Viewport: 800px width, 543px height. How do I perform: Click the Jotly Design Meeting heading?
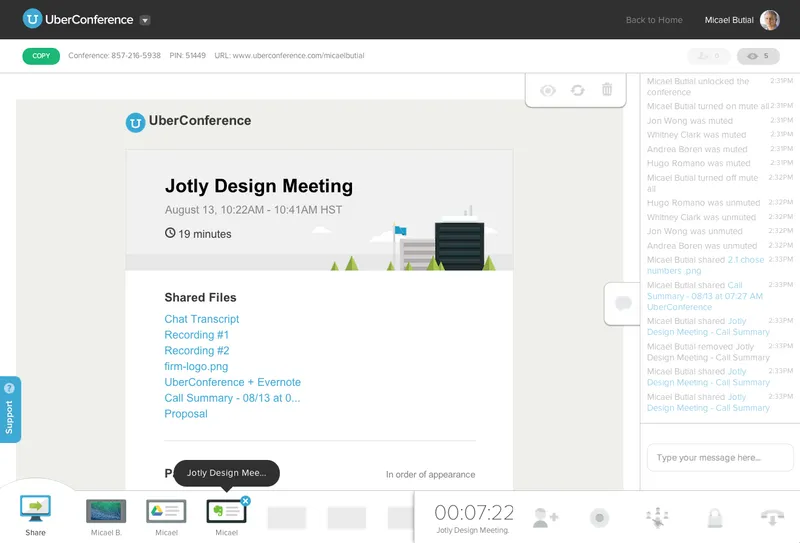tap(259, 186)
